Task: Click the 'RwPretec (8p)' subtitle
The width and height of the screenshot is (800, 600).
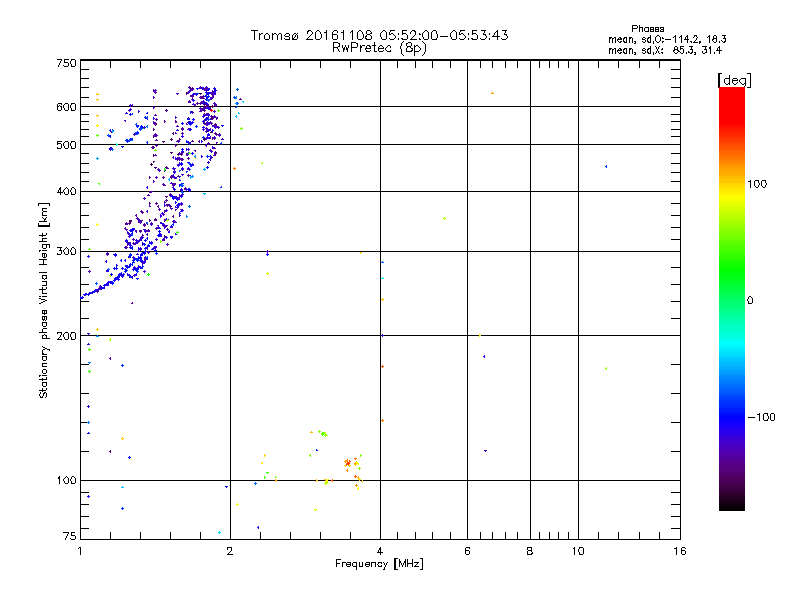Action: pyautogui.click(x=379, y=48)
